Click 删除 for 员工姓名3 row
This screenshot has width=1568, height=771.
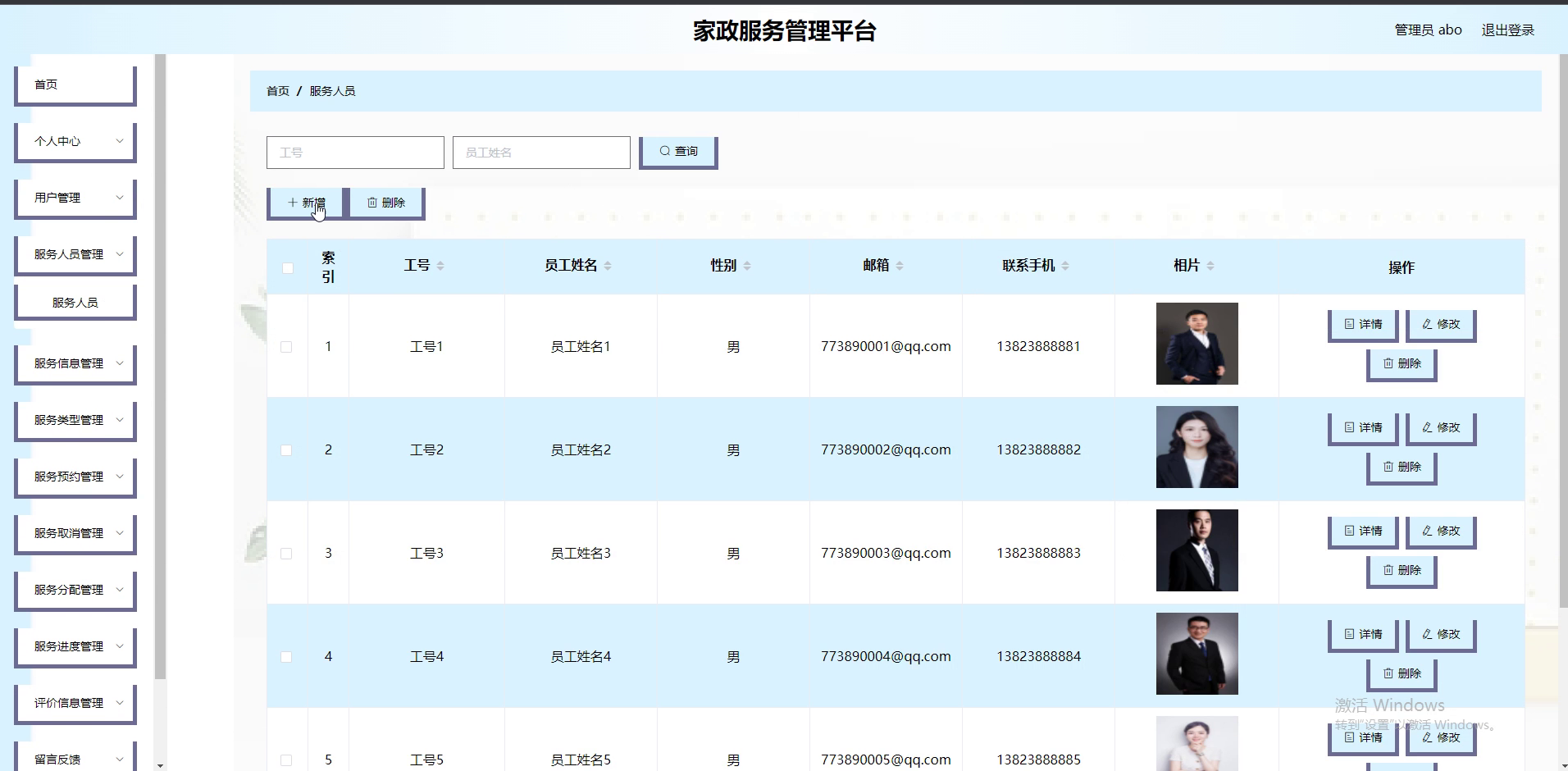tap(1402, 571)
